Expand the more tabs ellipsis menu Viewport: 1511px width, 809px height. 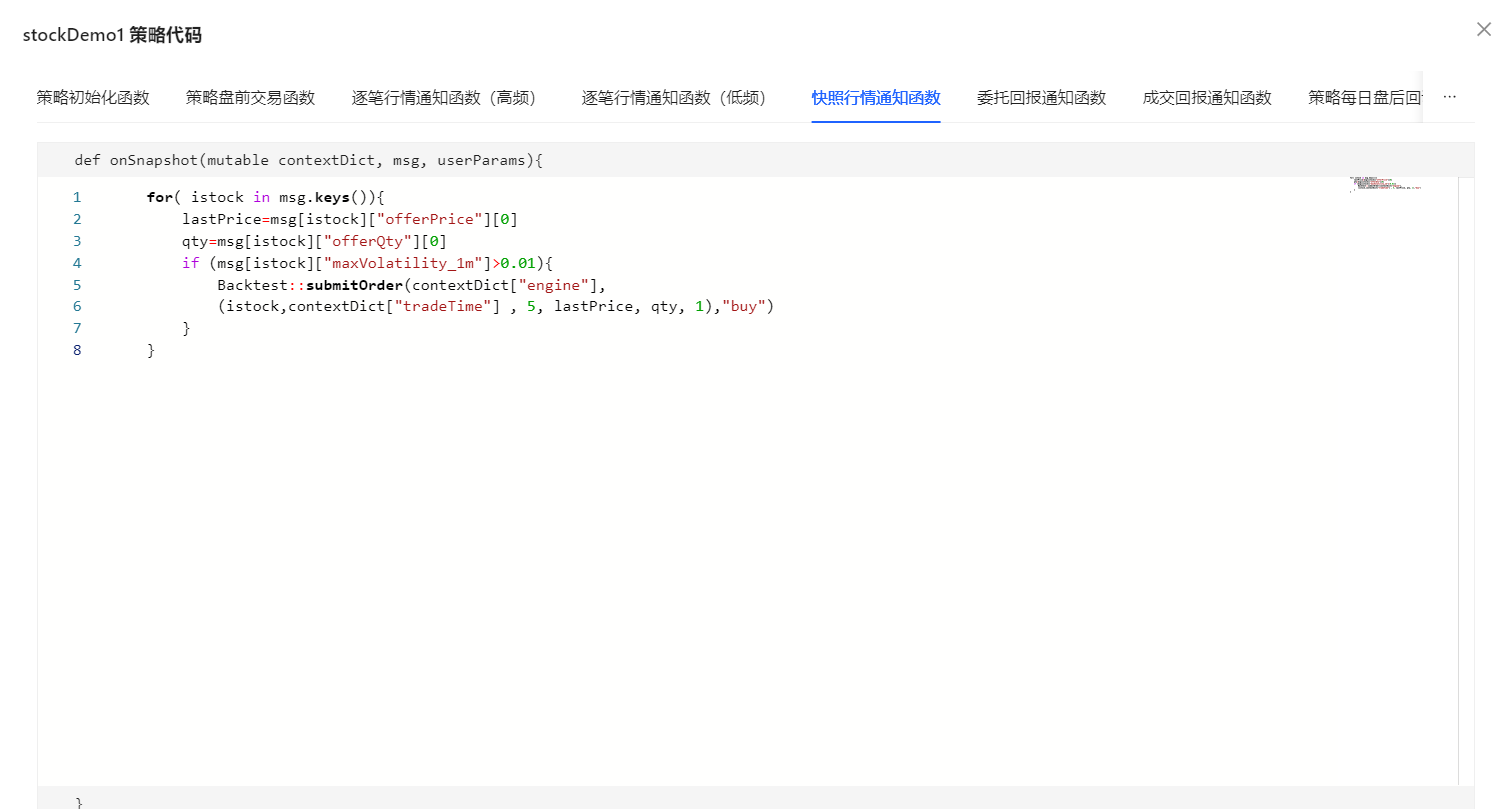pos(1450,97)
